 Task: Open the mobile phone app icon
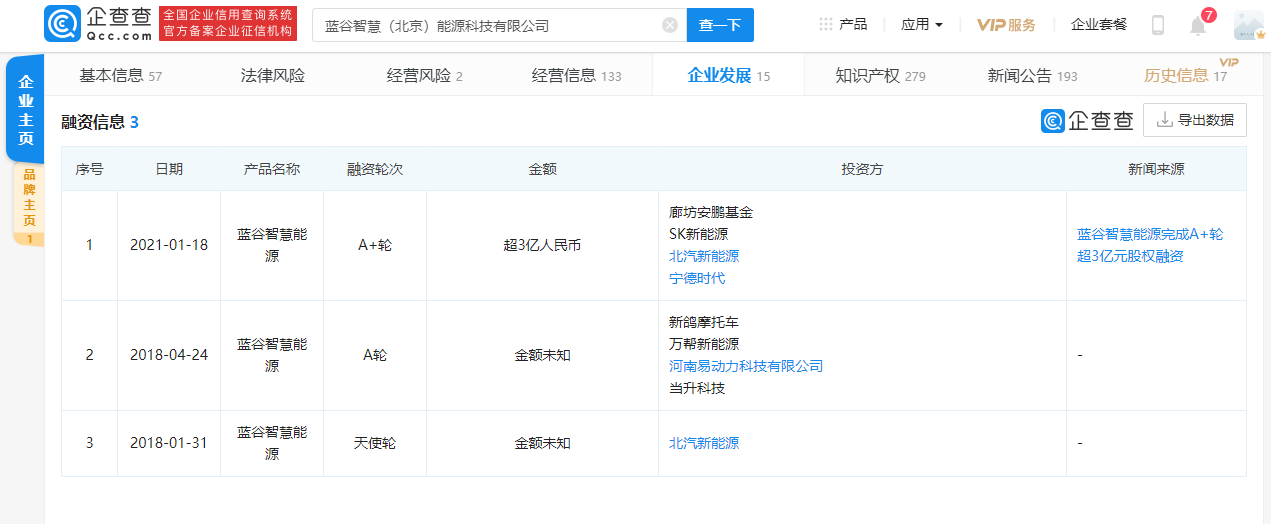(1158, 25)
